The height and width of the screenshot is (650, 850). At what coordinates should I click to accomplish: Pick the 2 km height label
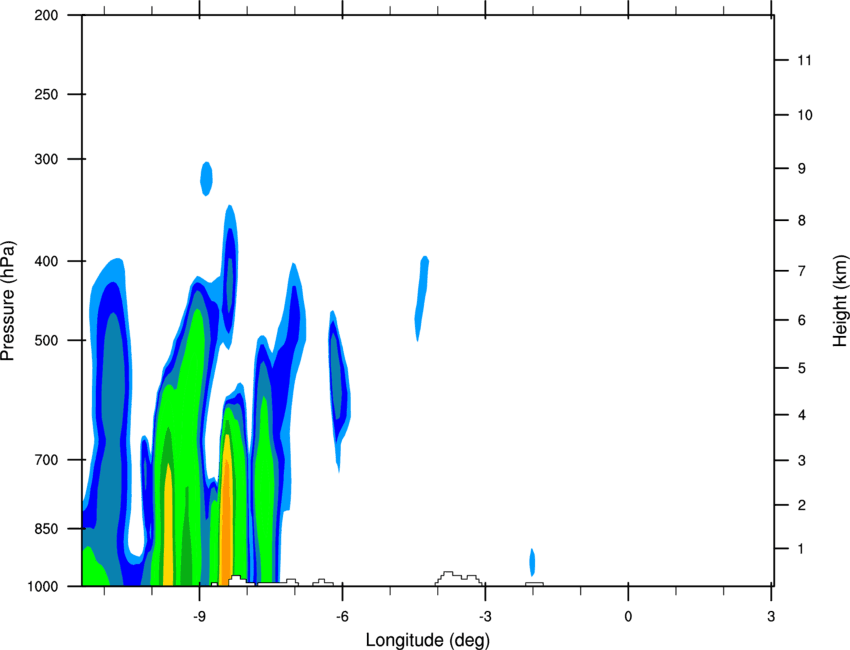click(x=802, y=505)
